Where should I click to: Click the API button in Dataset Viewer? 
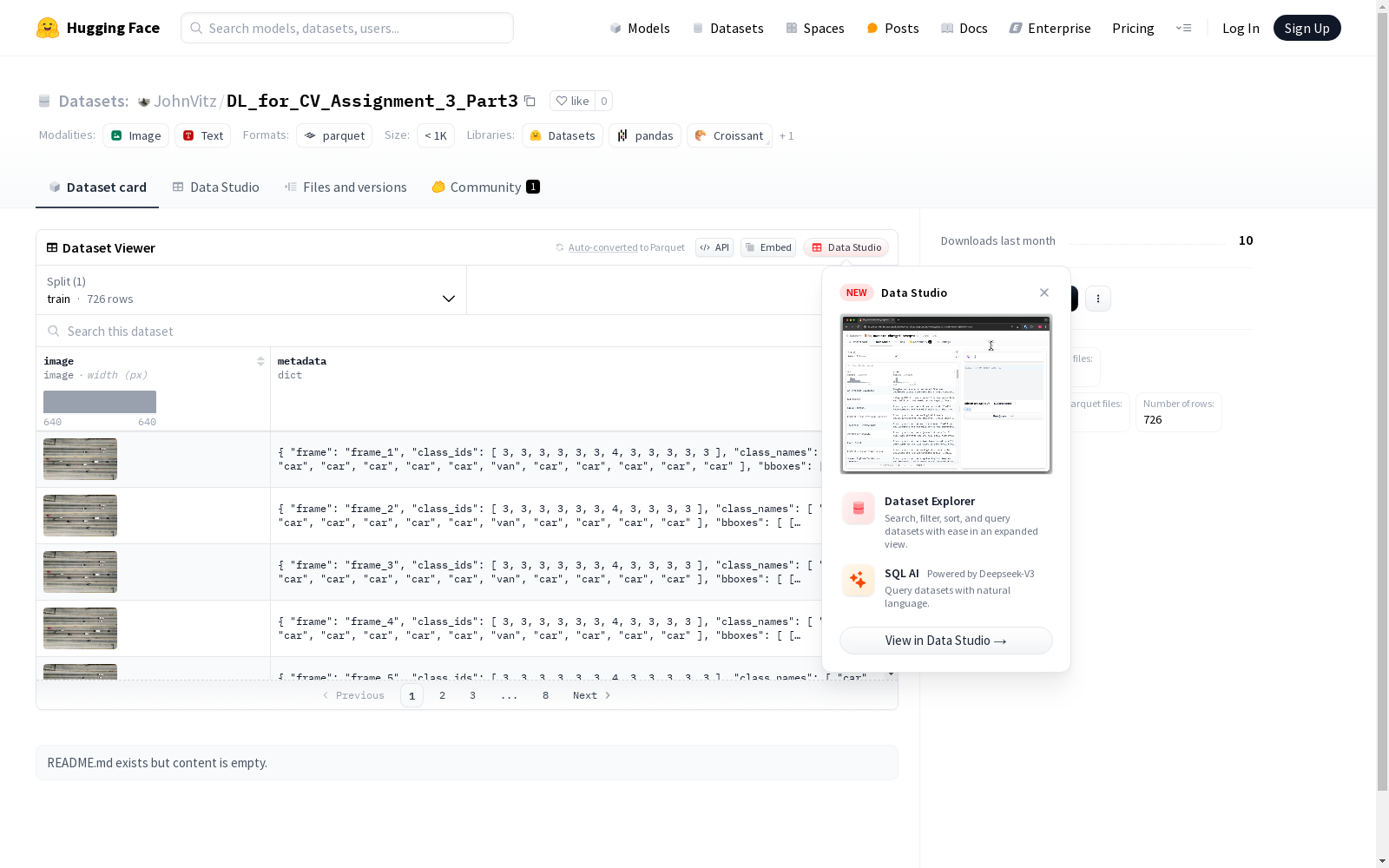click(x=714, y=247)
